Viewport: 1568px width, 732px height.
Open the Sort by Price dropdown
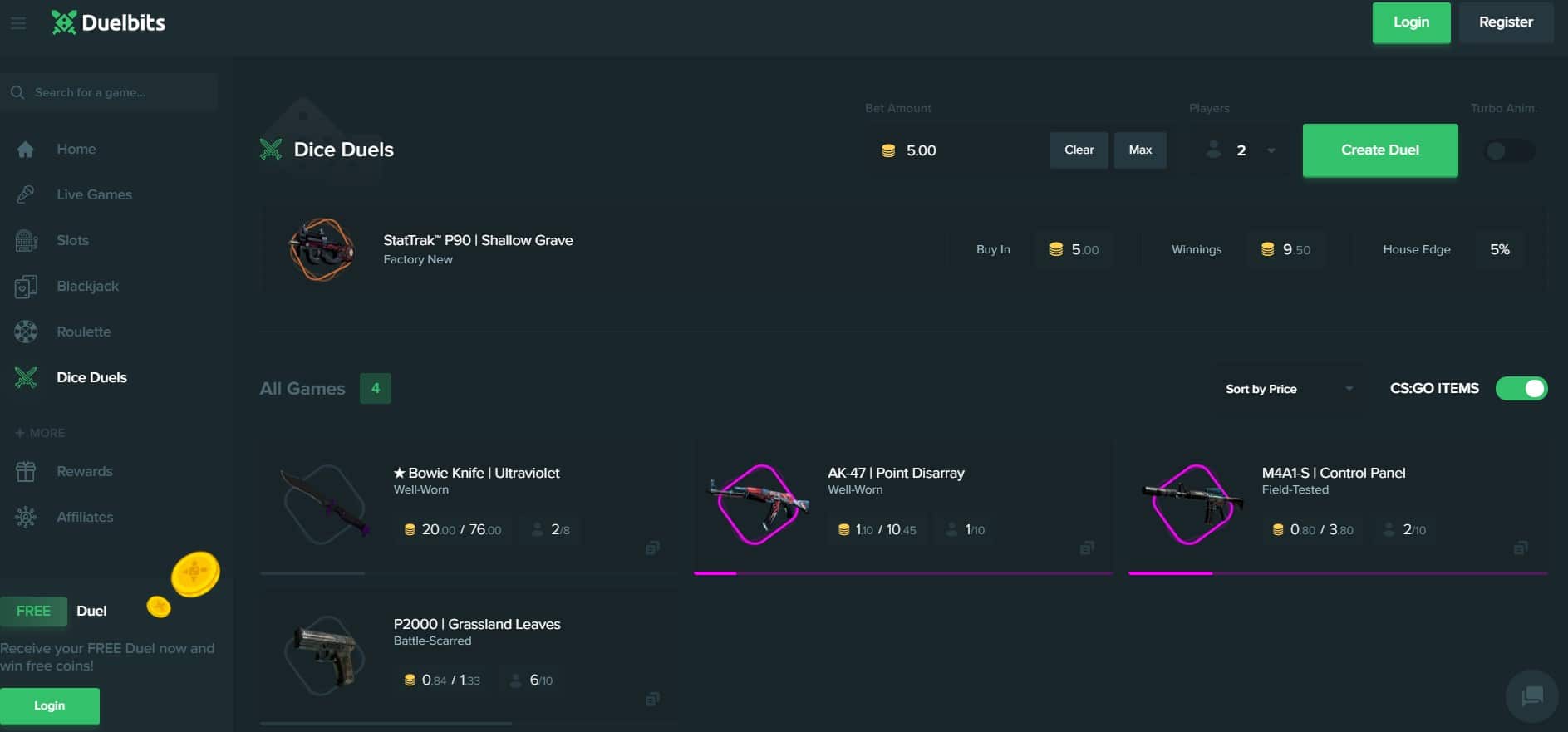pyautogui.click(x=1290, y=389)
